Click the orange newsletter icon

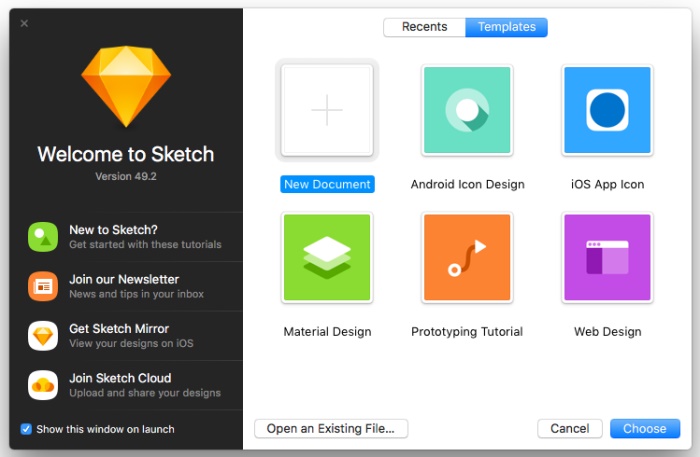[43, 287]
